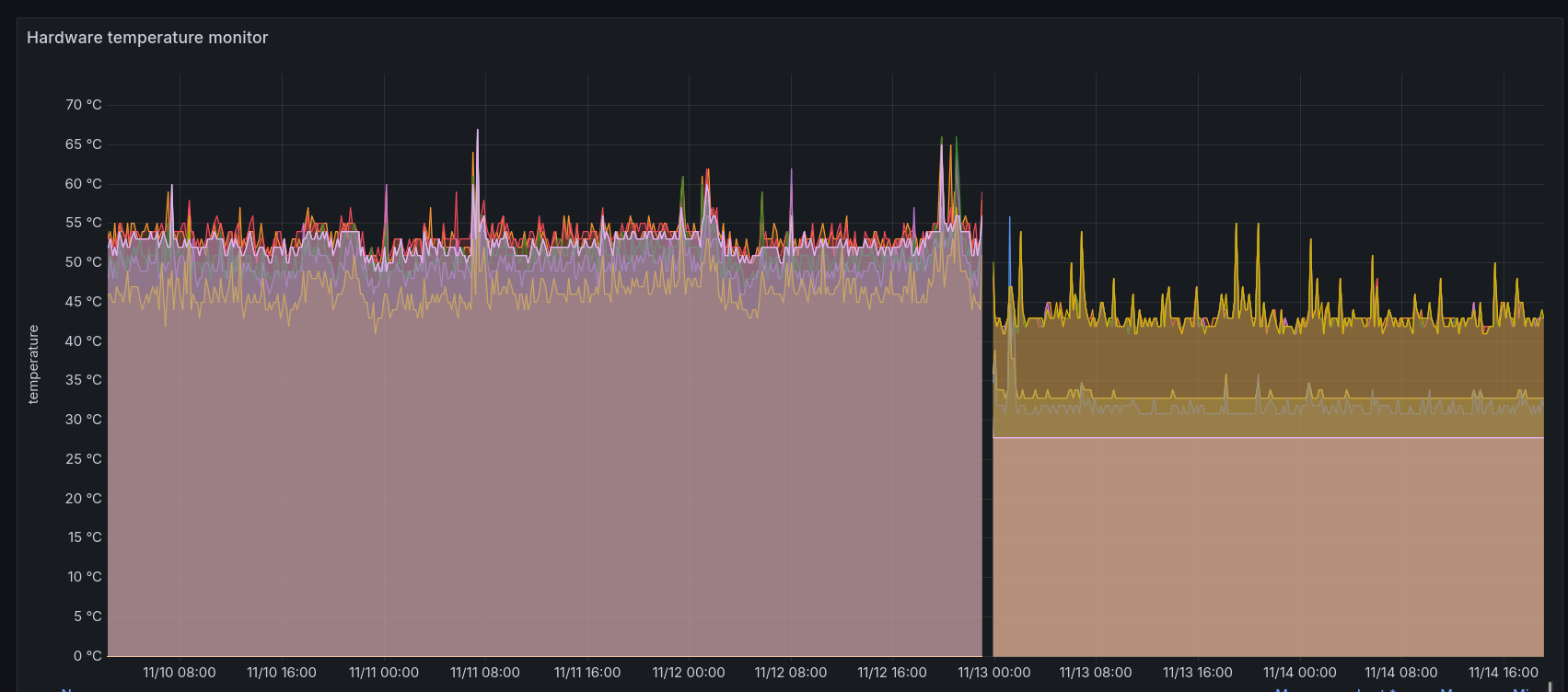Viewport: 1568px width, 692px height.
Task: Select the 11/10 08:00 time axis label
Action: coord(180,673)
